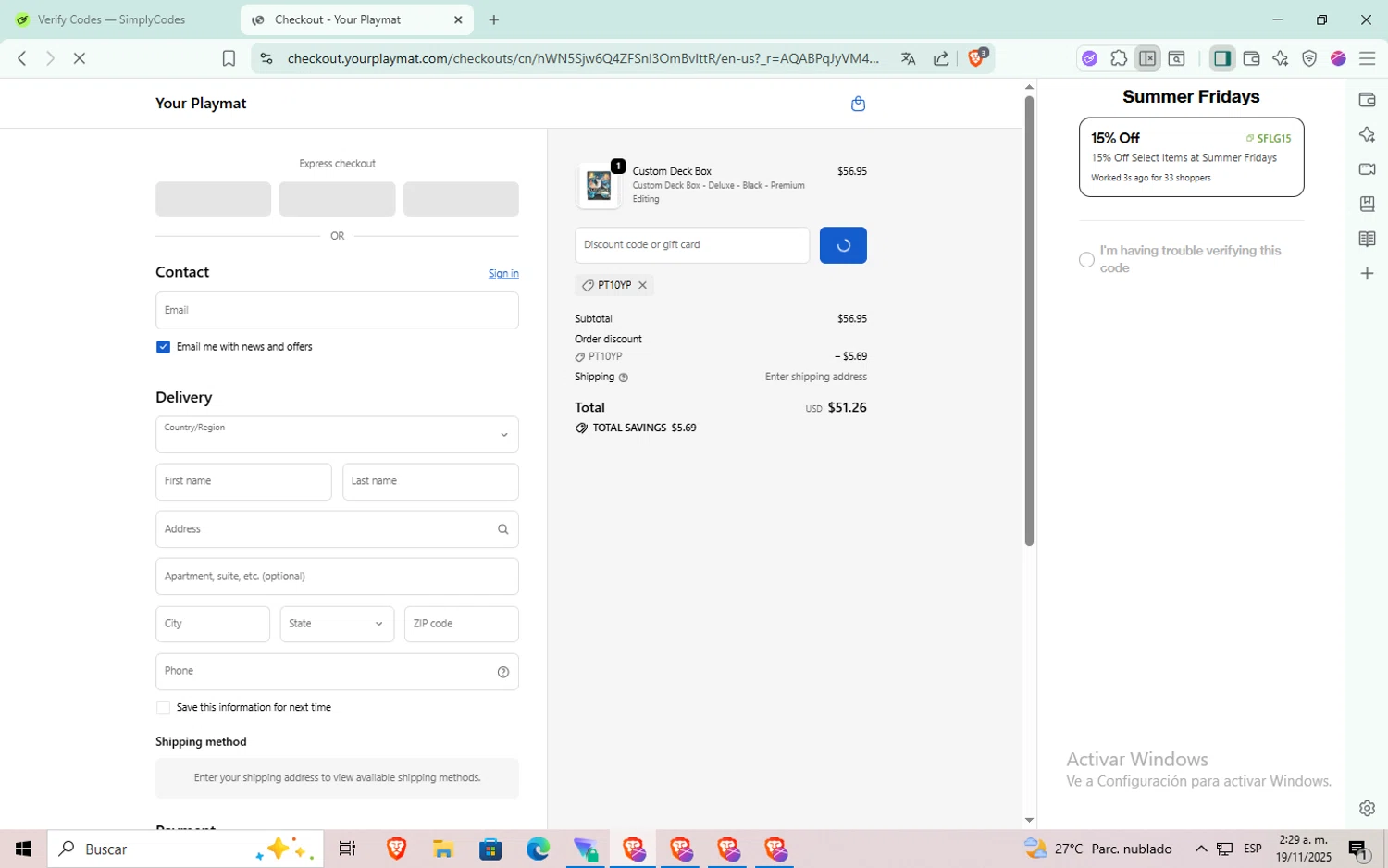Click the ZIP code field
This screenshot has width=1388, height=868.
point(462,624)
